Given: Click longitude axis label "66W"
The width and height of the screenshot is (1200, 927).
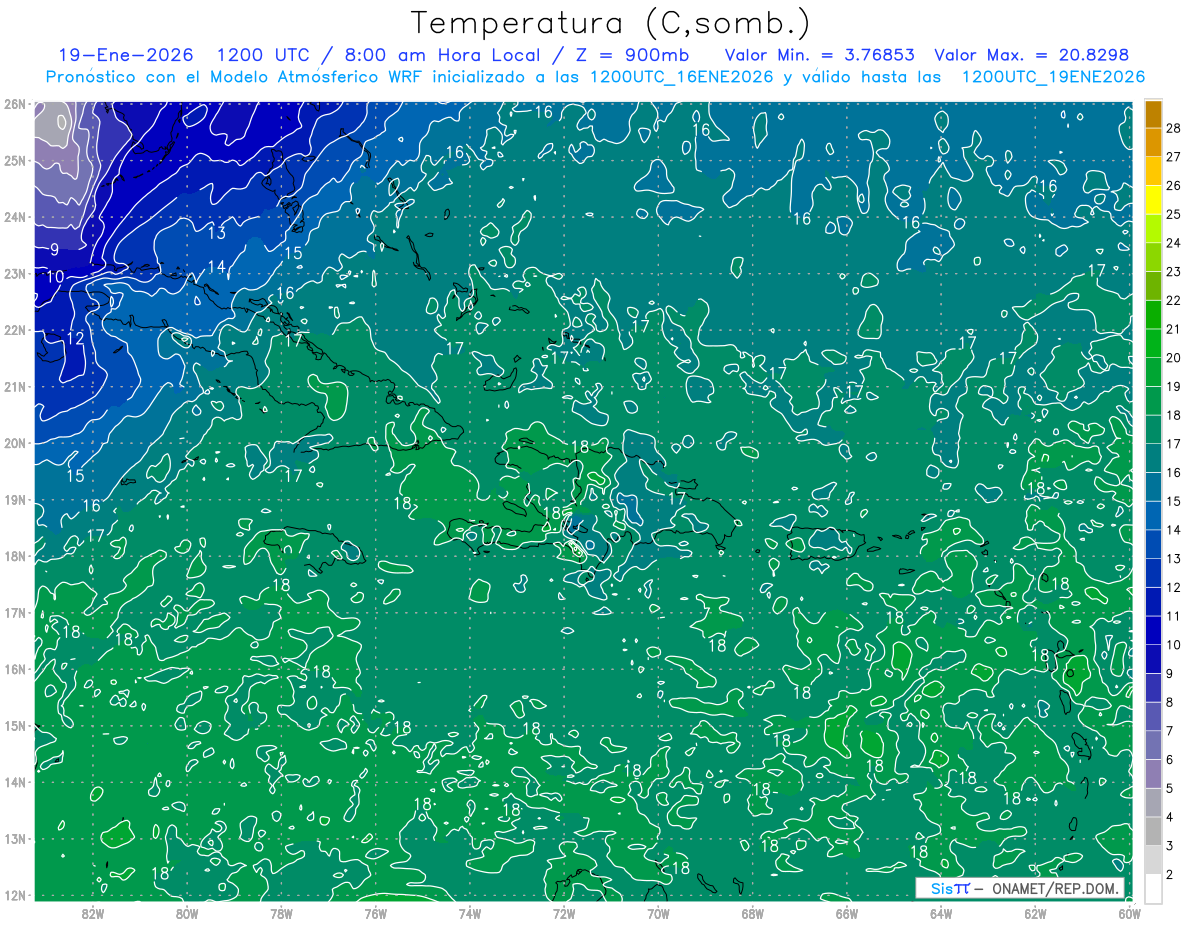Looking at the screenshot, I should click(x=847, y=913).
